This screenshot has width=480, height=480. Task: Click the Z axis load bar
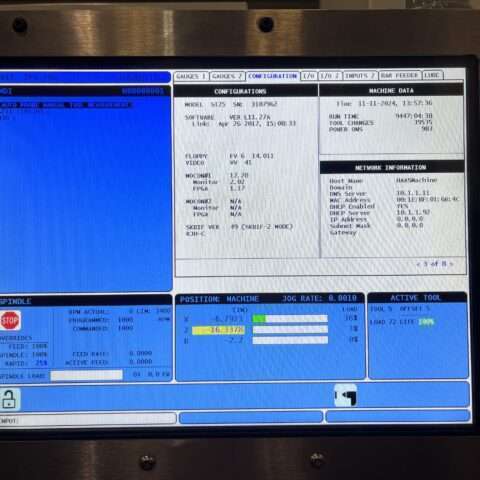[x=290, y=330]
